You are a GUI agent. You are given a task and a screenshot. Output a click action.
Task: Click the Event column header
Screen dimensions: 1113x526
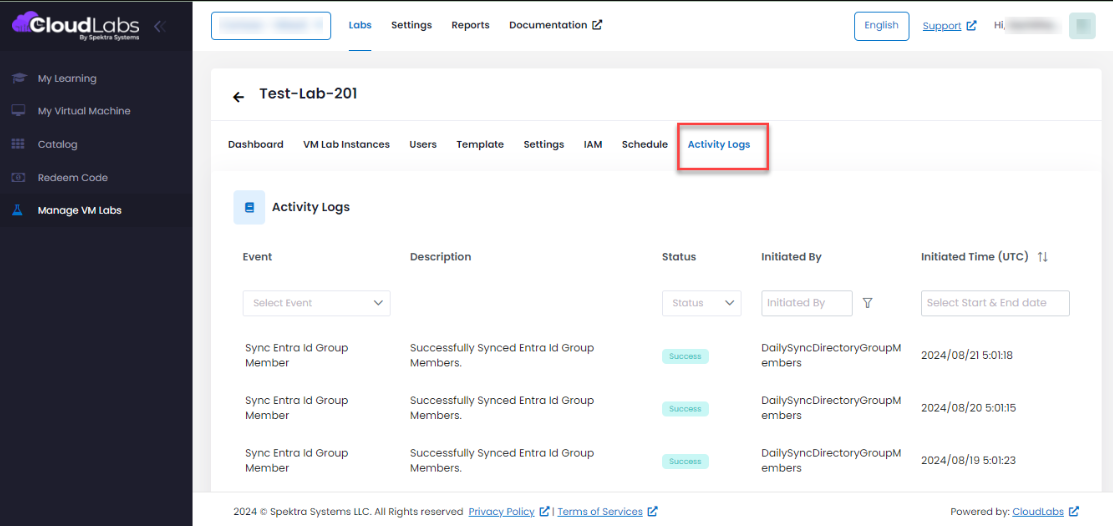pyautogui.click(x=257, y=257)
